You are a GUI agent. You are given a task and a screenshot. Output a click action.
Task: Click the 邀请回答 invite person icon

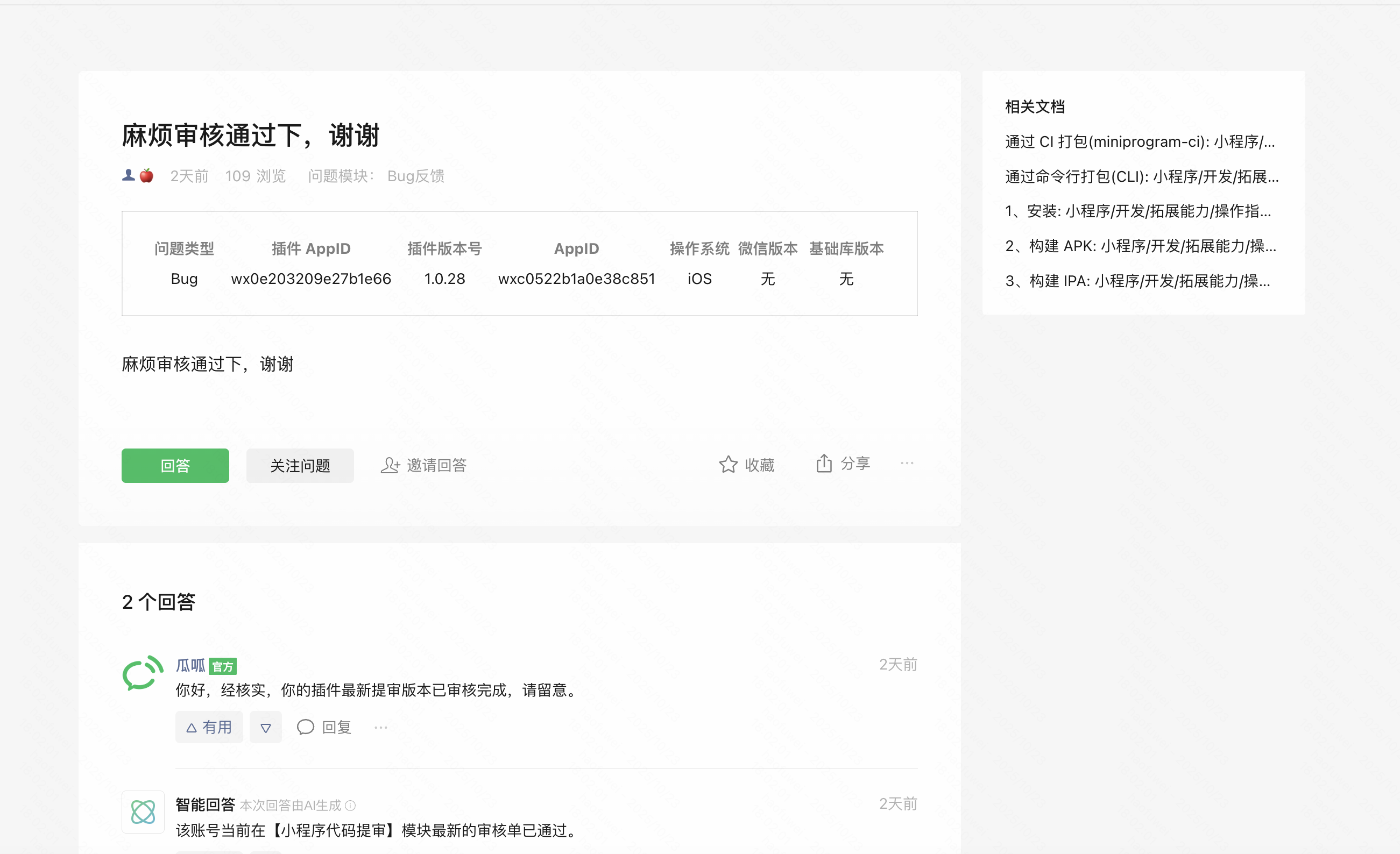[x=390, y=466]
